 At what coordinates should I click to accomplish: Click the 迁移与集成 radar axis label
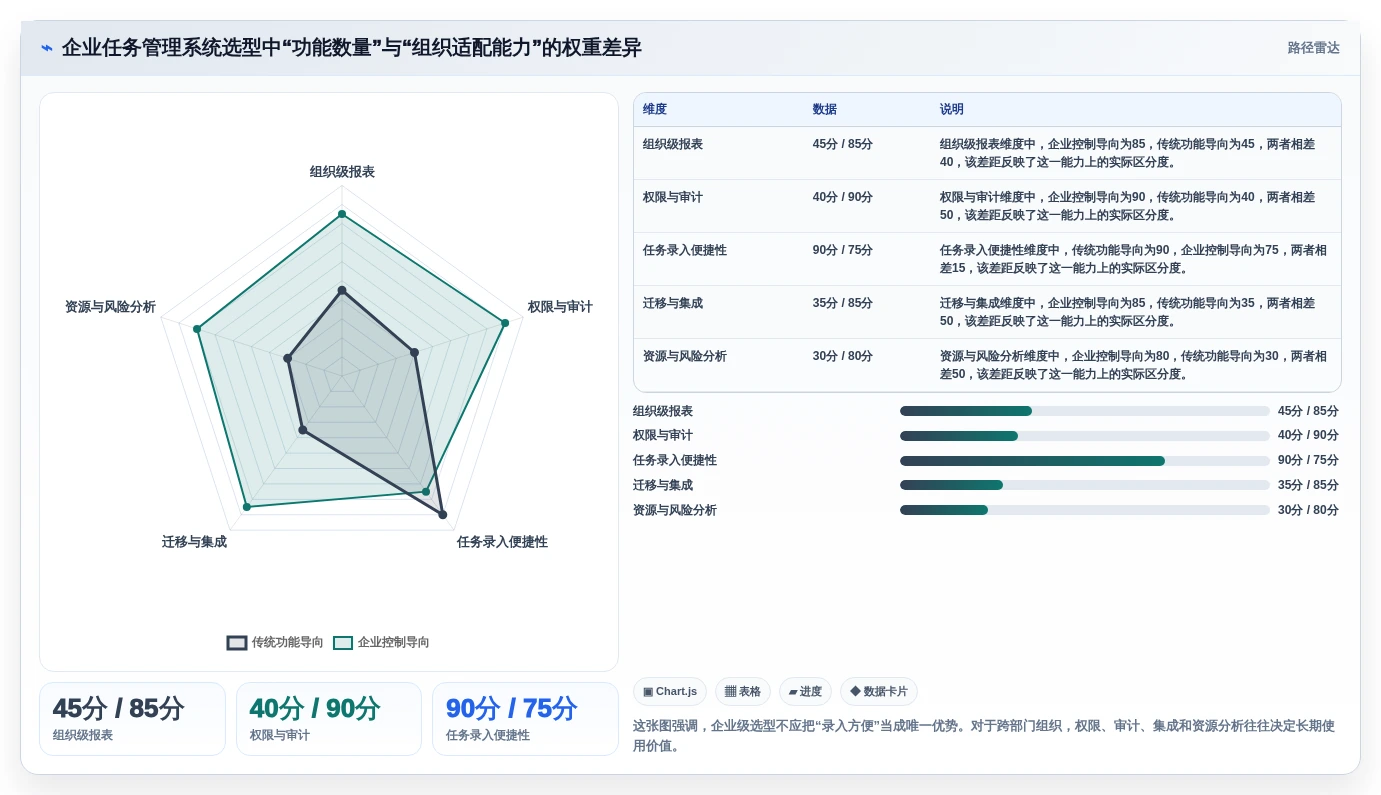pyautogui.click(x=194, y=542)
